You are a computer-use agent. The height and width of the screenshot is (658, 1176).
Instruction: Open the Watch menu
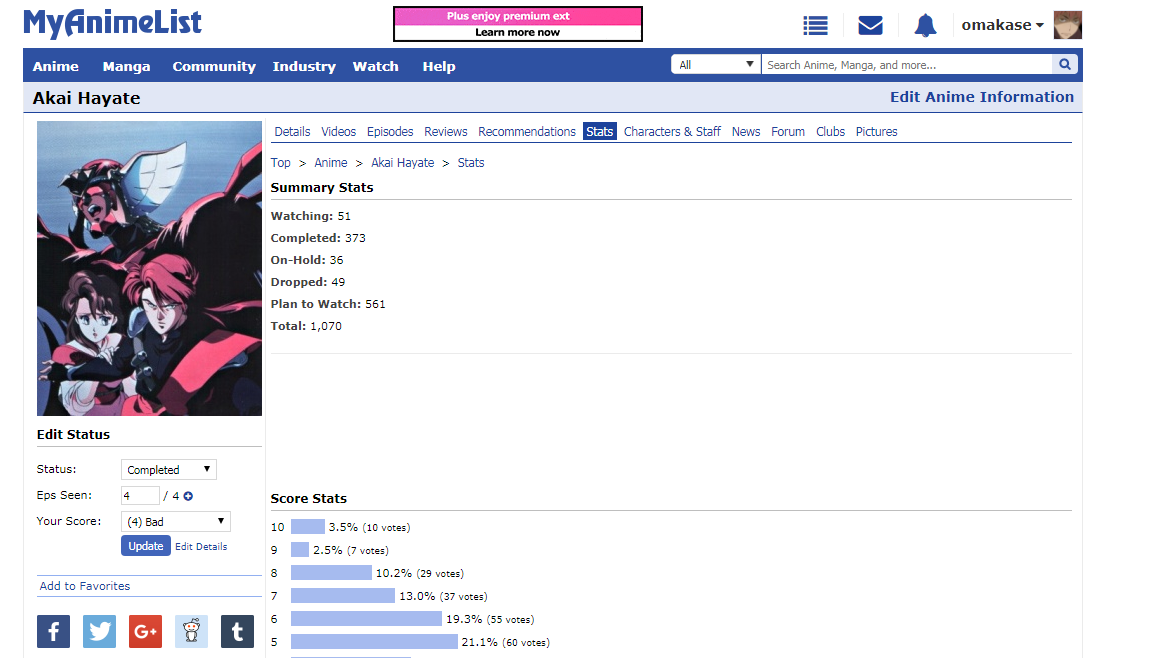(376, 66)
